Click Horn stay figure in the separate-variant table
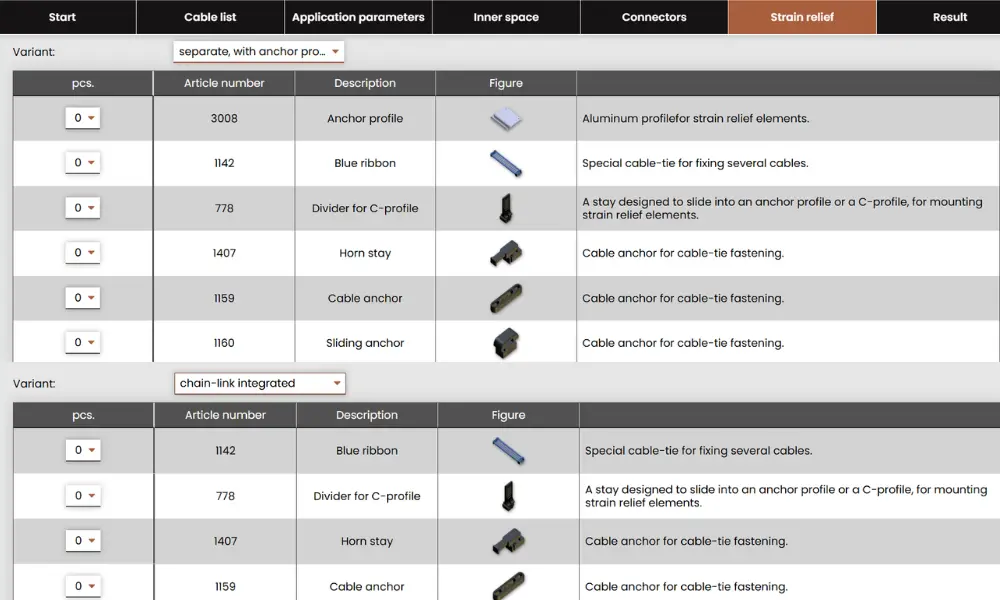The height and width of the screenshot is (600, 1000). point(506,253)
